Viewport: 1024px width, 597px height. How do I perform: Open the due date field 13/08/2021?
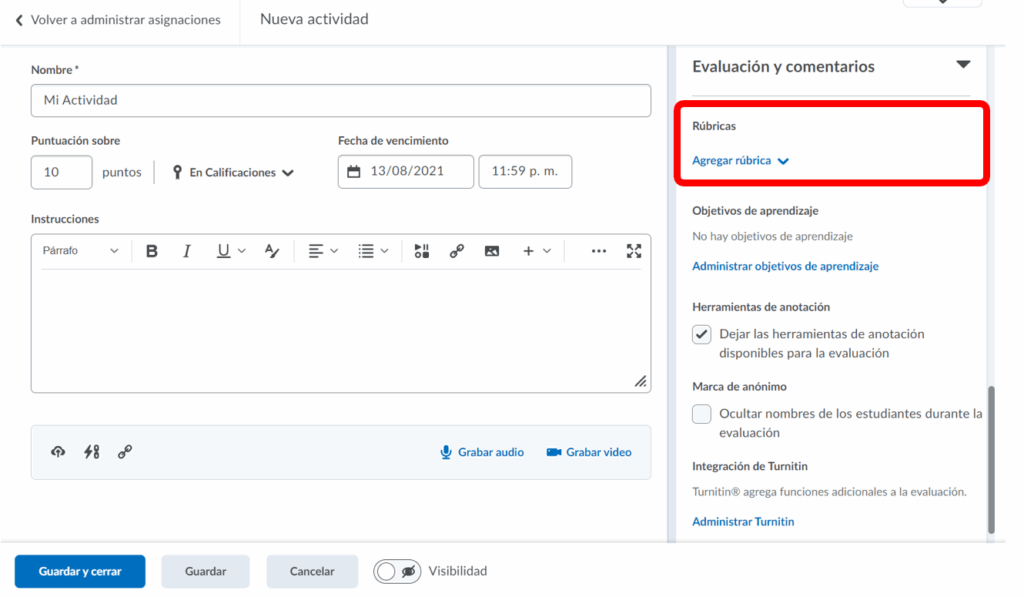click(x=405, y=172)
